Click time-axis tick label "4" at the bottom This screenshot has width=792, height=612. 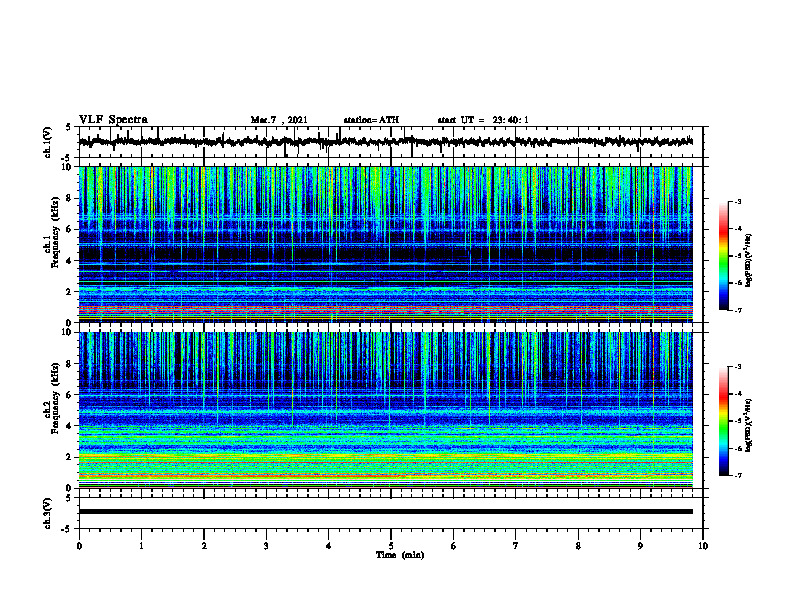[x=329, y=546]
